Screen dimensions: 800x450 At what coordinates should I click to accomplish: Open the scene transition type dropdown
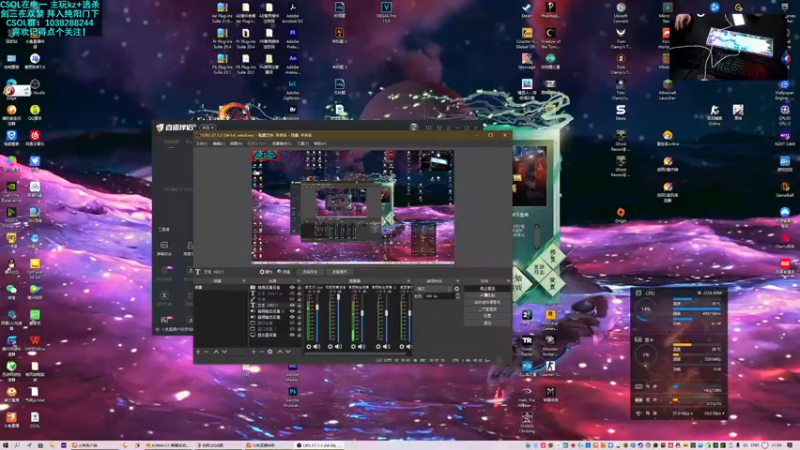[434, 289]
